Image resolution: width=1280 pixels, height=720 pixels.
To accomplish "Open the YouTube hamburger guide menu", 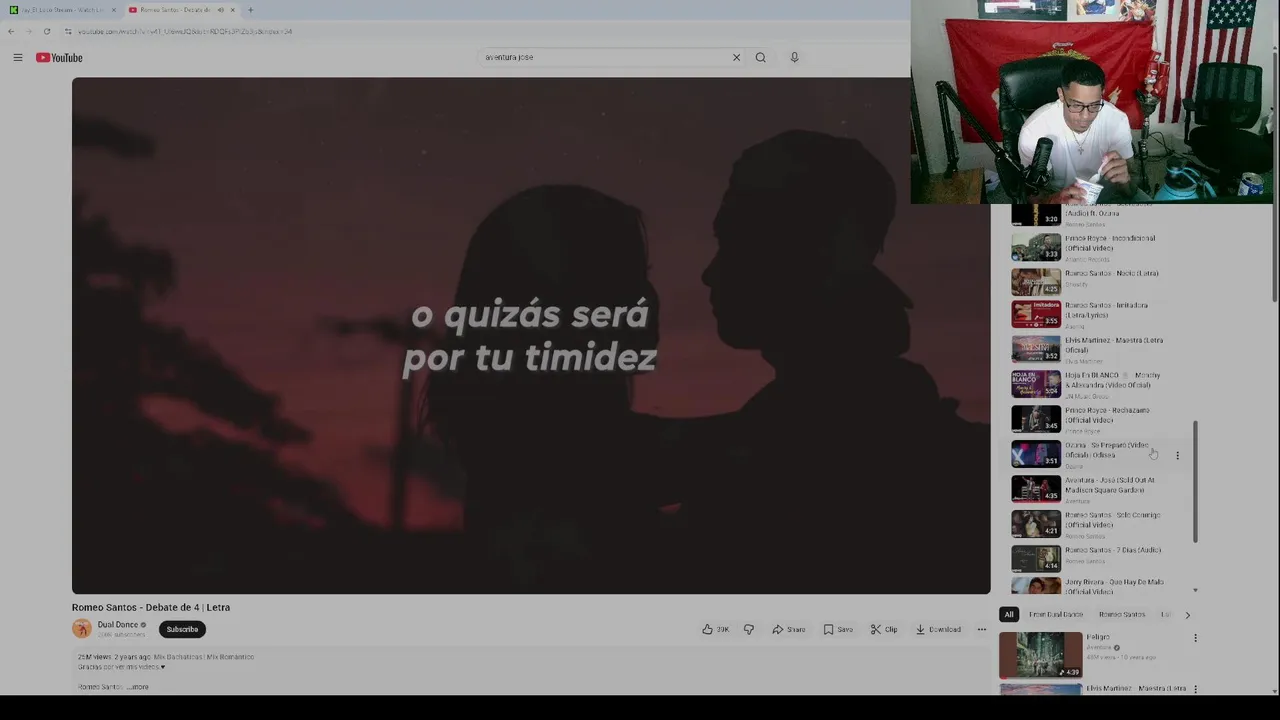I will [17, 58].
